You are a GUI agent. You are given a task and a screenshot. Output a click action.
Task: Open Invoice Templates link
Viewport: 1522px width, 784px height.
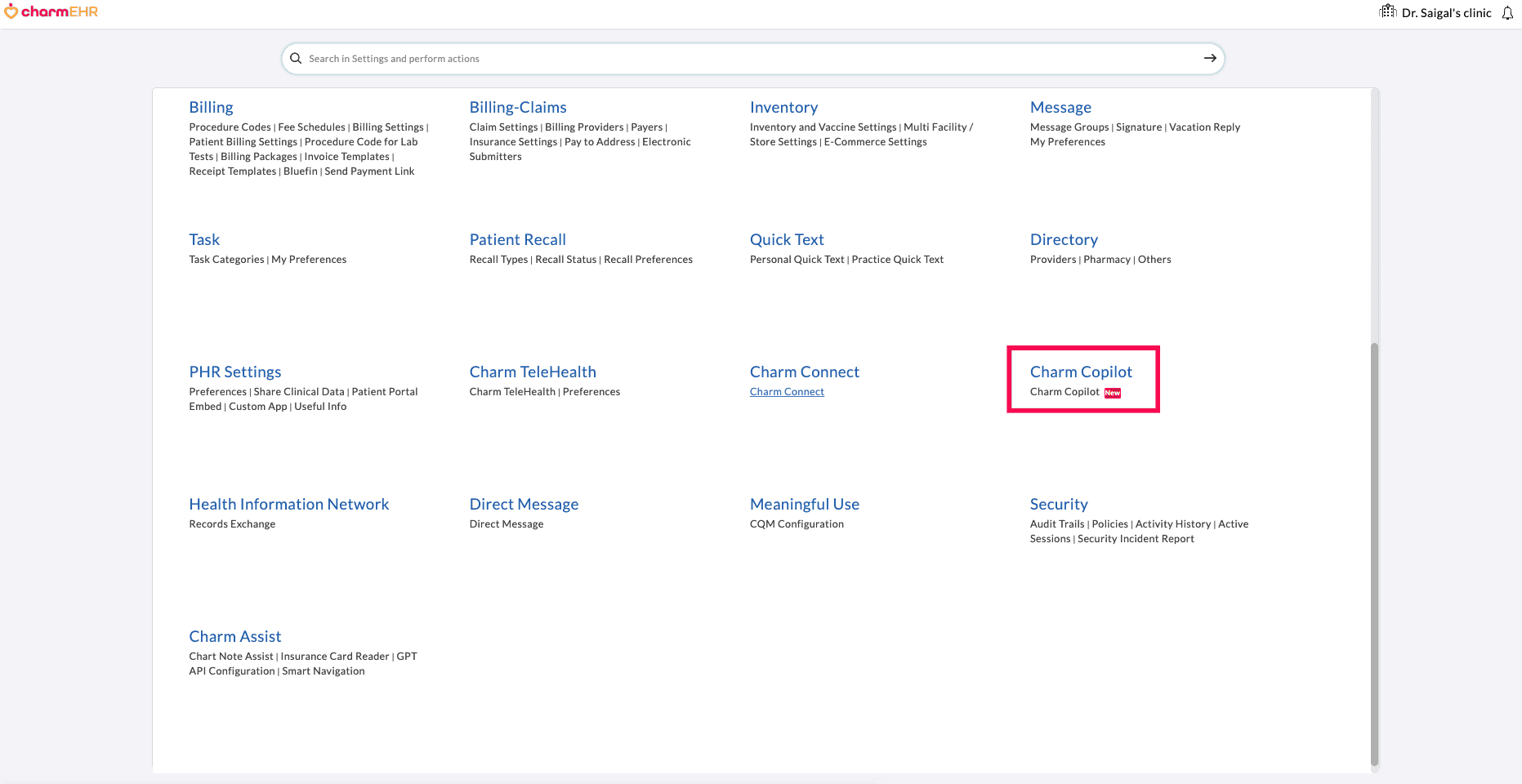coord(346,156)
